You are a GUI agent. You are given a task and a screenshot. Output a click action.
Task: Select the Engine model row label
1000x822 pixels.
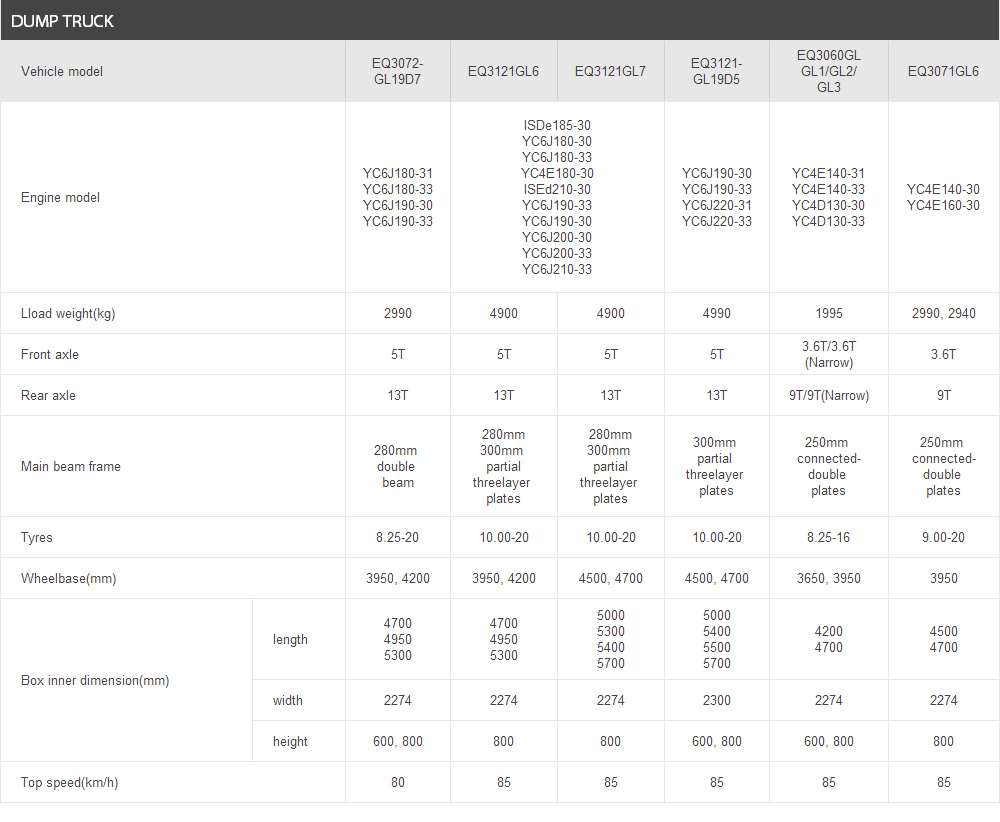click(61, 198)
